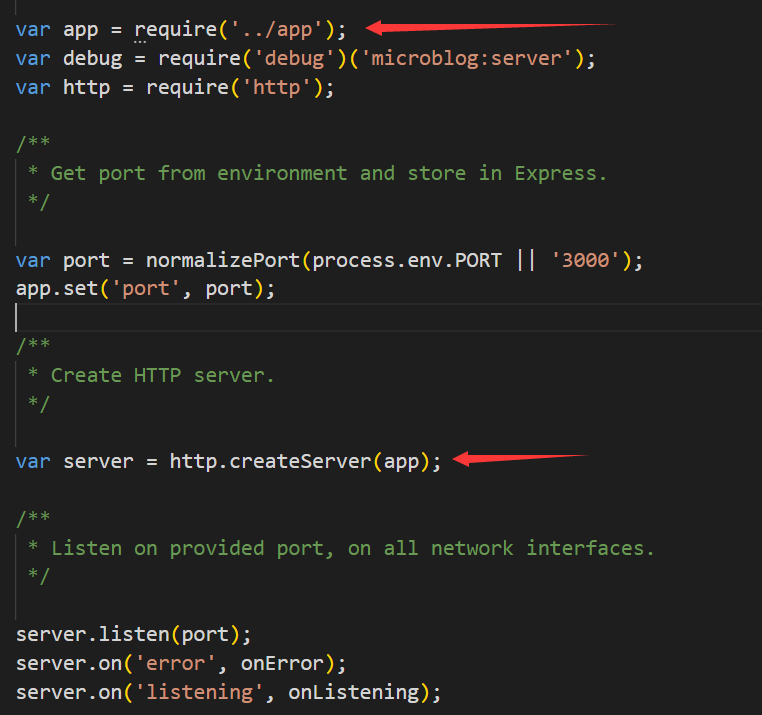
Task: Click the line "server.on('error', onError);"
Action: pyautogui.click(x=181, y=663)
